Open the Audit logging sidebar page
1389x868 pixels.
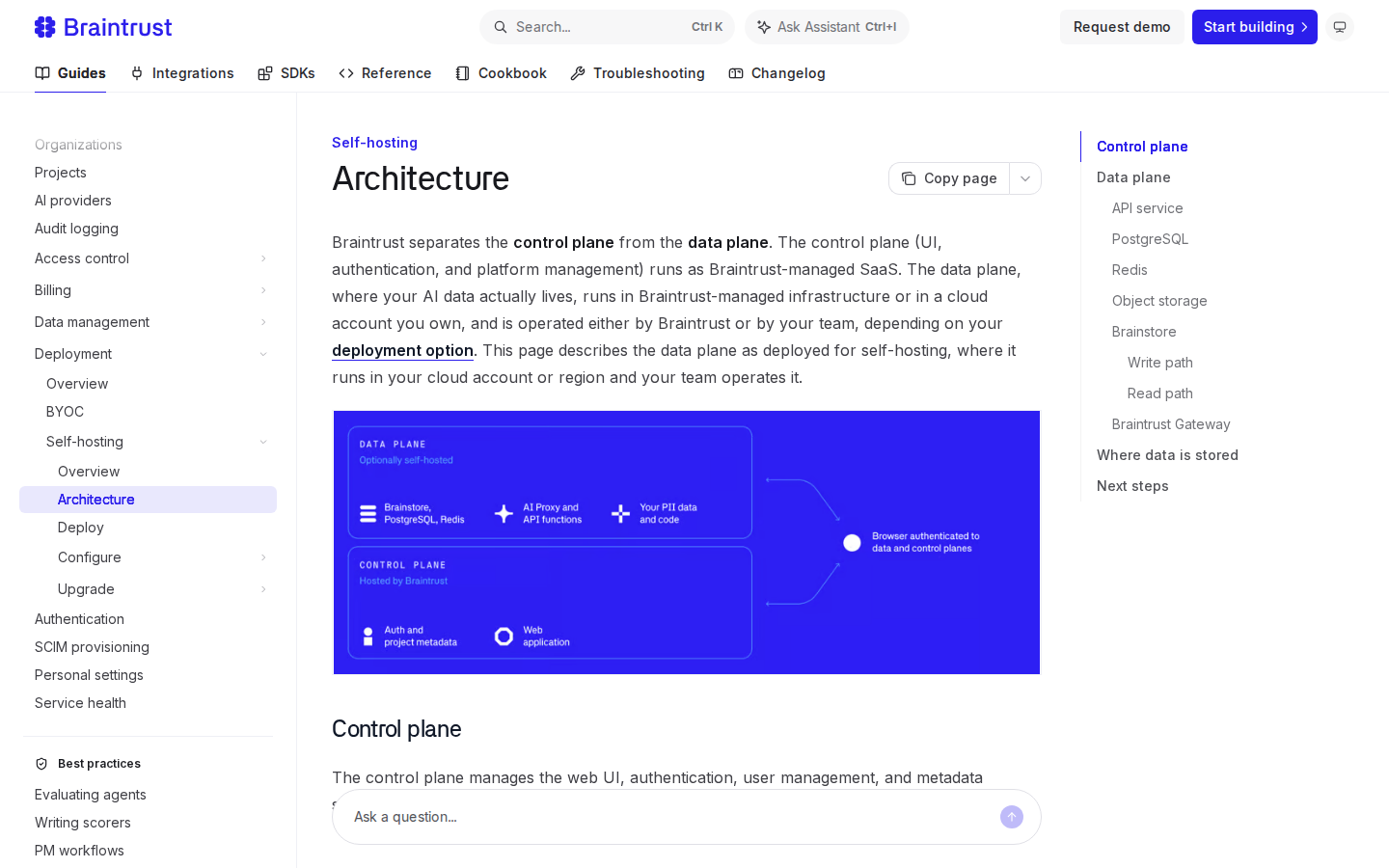(76, 229)
